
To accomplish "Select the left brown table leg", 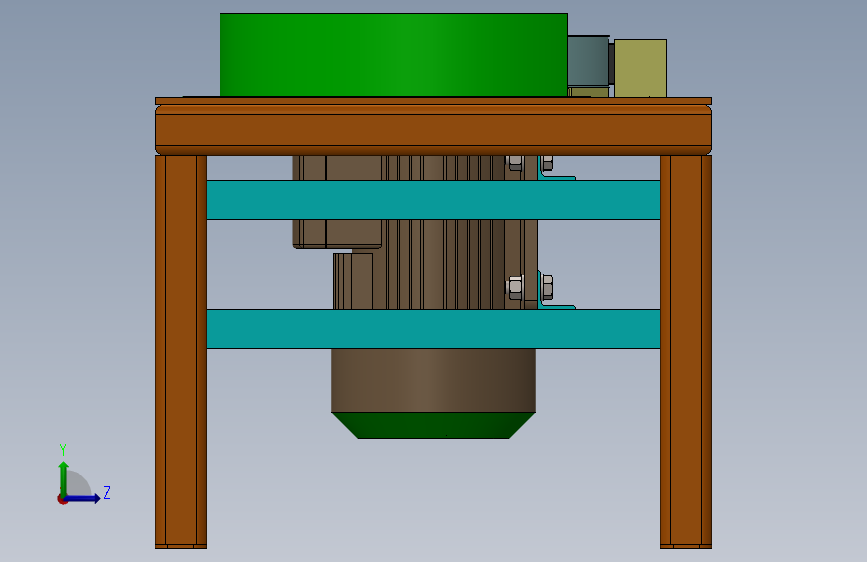I will pyautogui.click(x=181, y=352).
